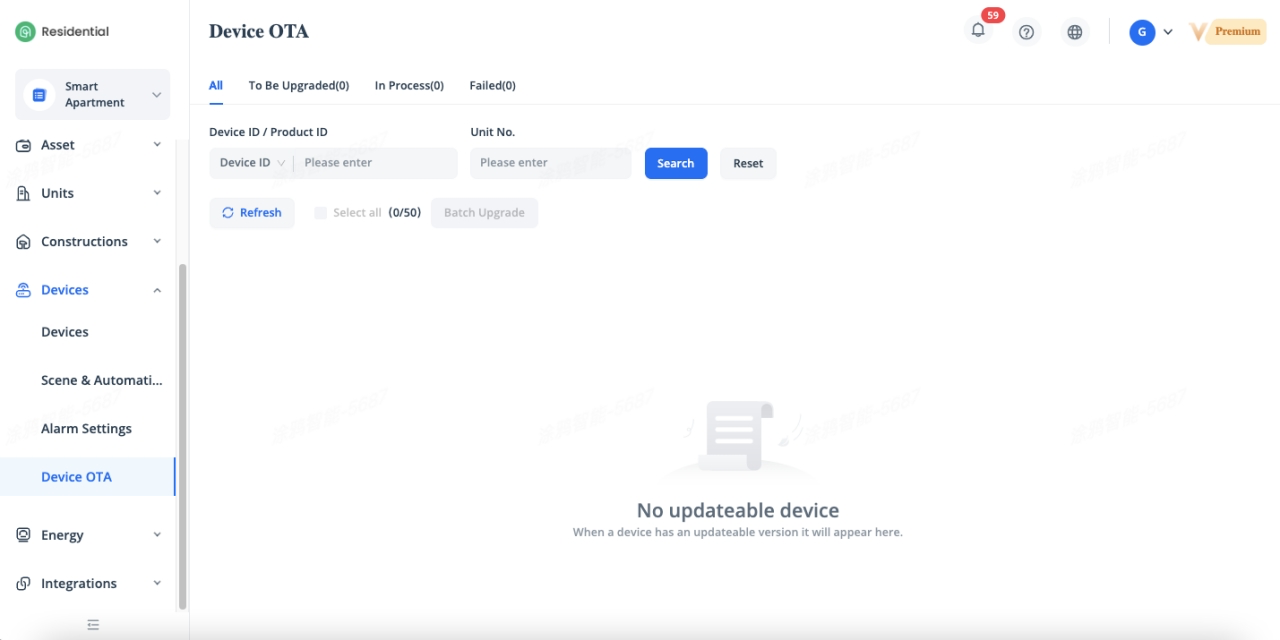The height and width of the screenshot is (640, 1280).
Task: Click the Residential logo icon
Action: pos(25,32)
